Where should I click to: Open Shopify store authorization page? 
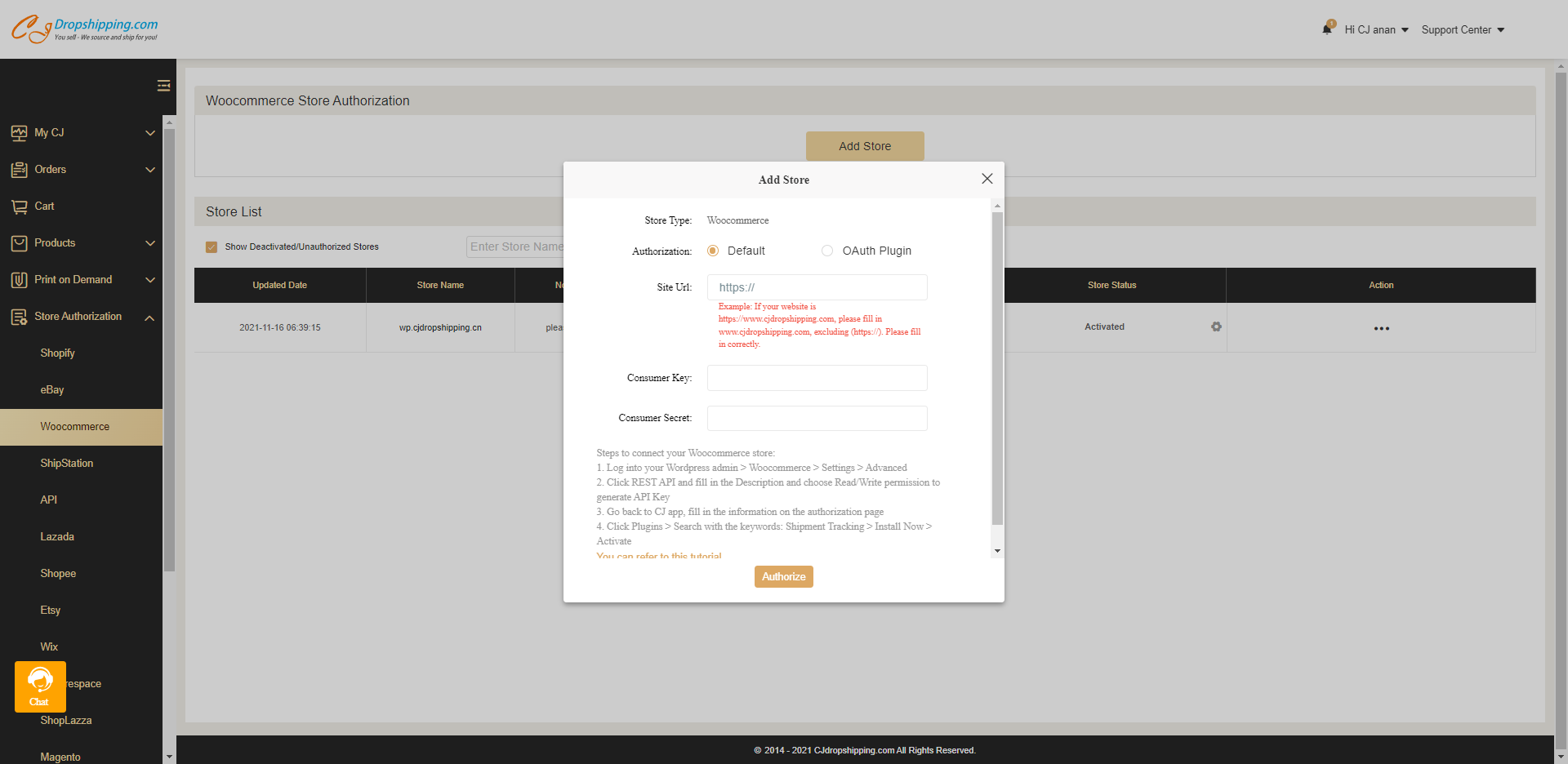[x=57, y=353]
